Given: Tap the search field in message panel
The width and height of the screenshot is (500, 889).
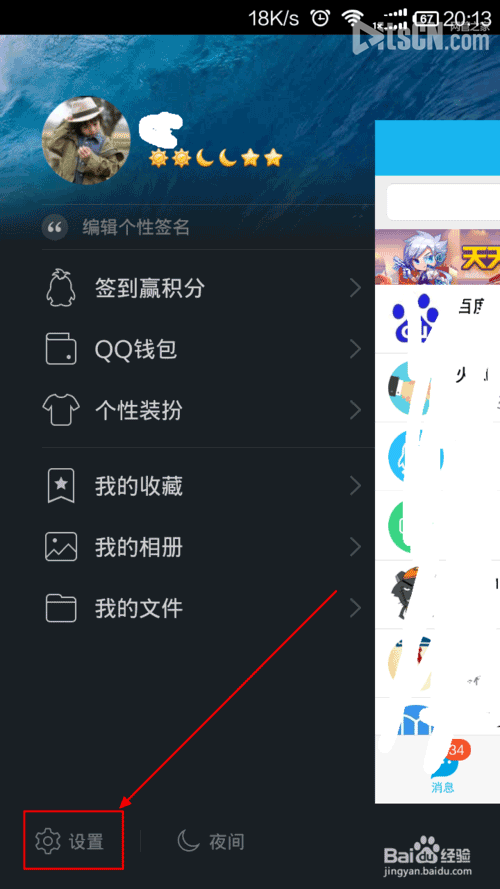Looking at the screenshot, I should [x=443, y=201].
